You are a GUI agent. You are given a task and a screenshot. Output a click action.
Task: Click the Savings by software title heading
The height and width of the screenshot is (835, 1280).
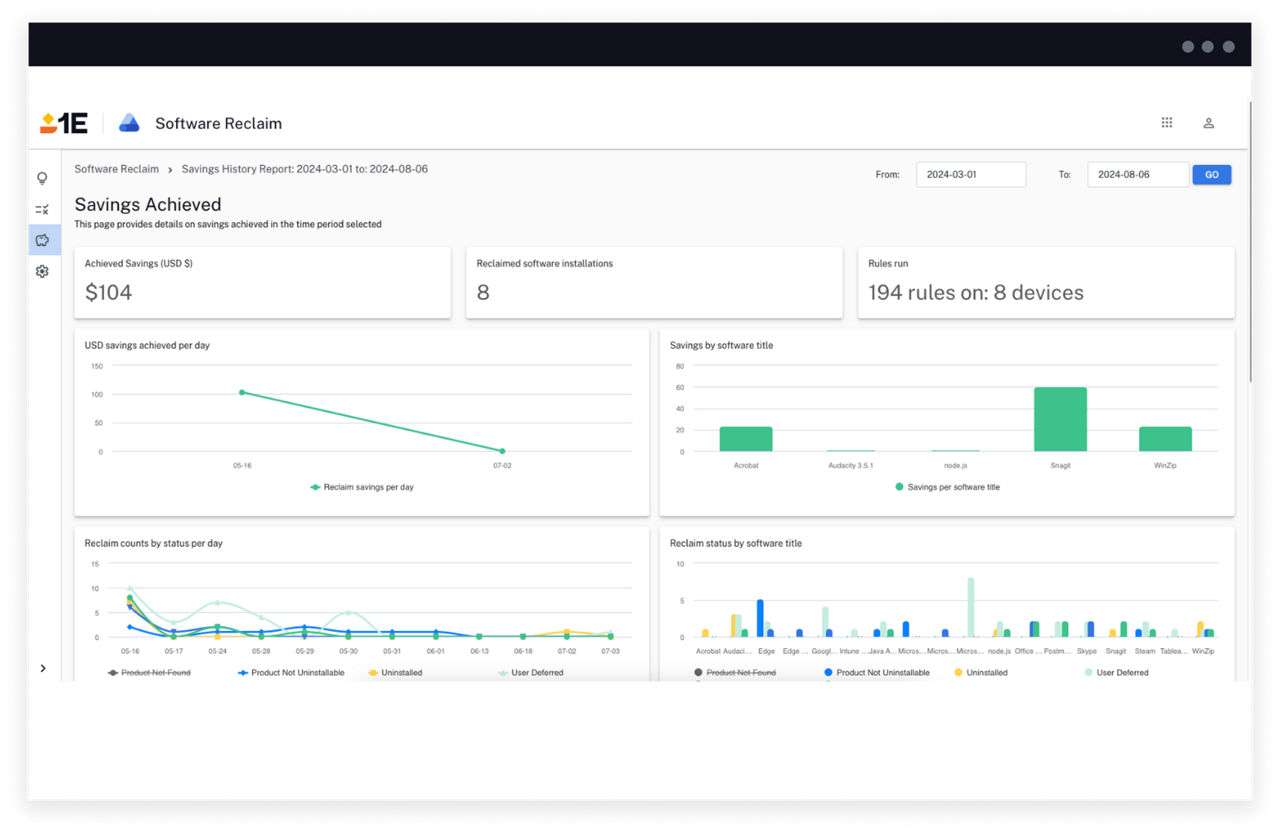click(x=721, y=345)
